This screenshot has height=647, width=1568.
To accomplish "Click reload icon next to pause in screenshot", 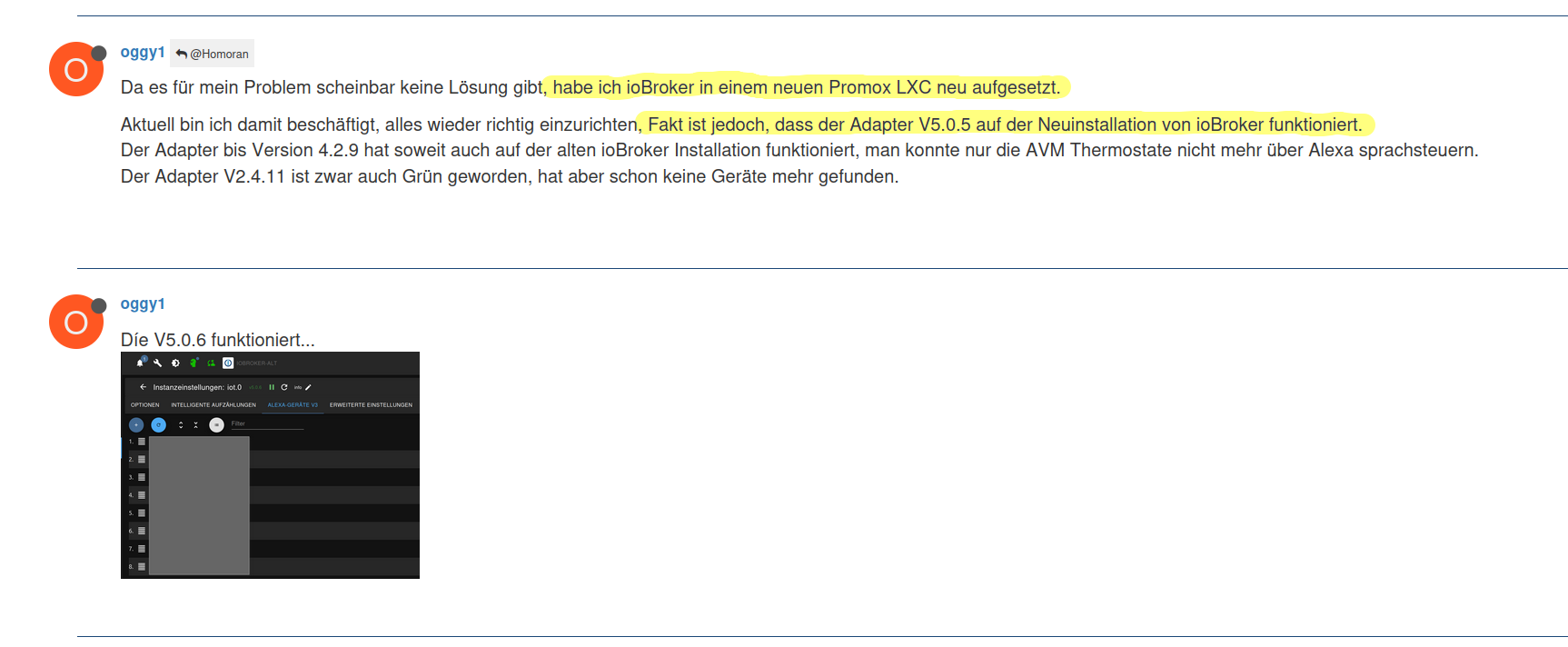I will click(x=284, y=387).
